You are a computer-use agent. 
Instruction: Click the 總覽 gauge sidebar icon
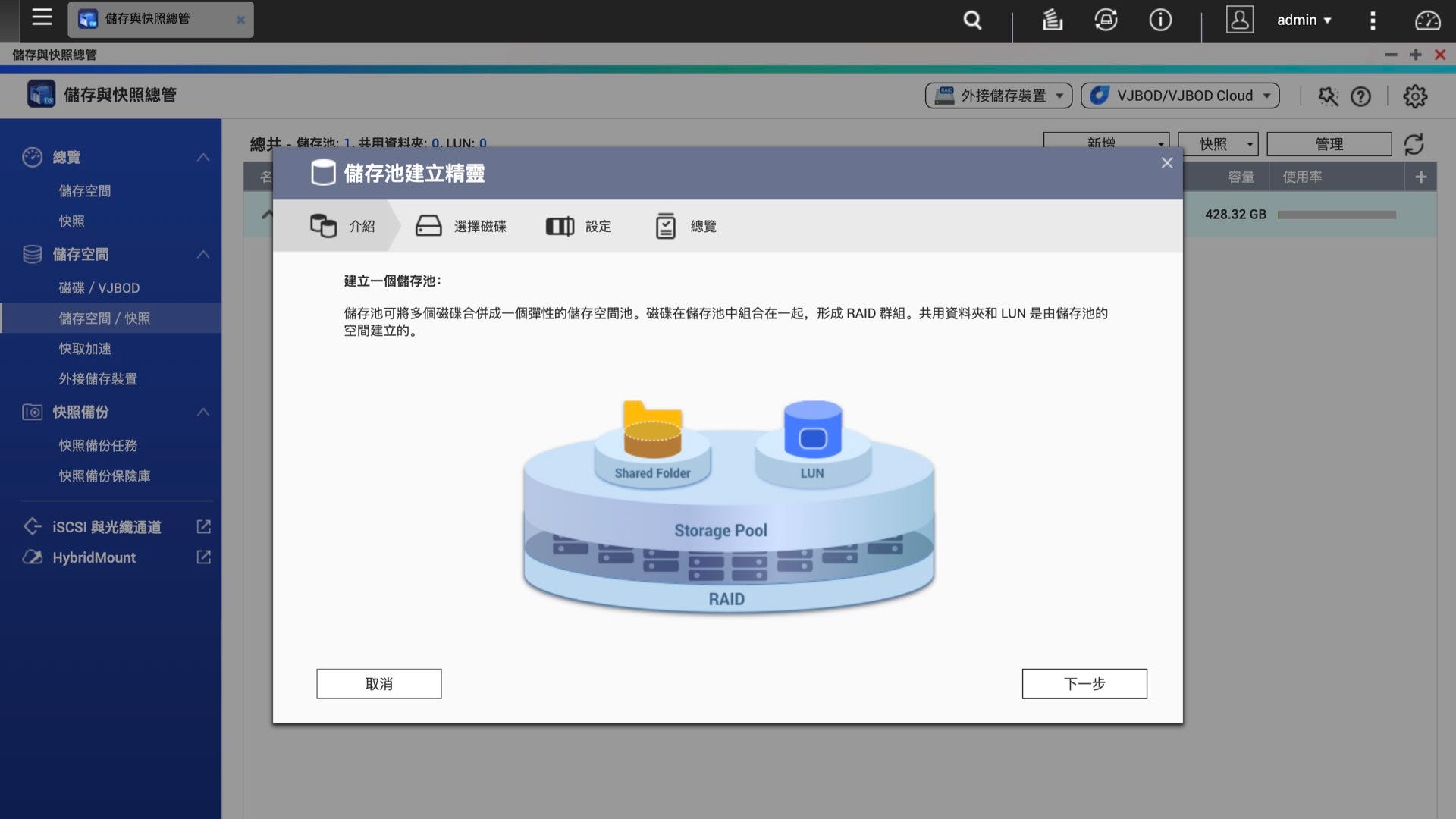click(x=33, y=157)
